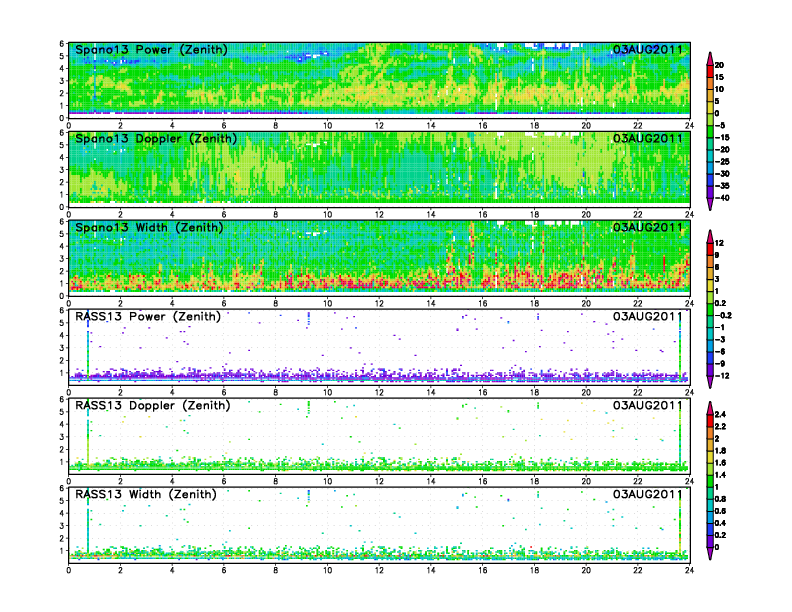
Task: Click the red top segment of the middle colorbar
Action: 710,249
